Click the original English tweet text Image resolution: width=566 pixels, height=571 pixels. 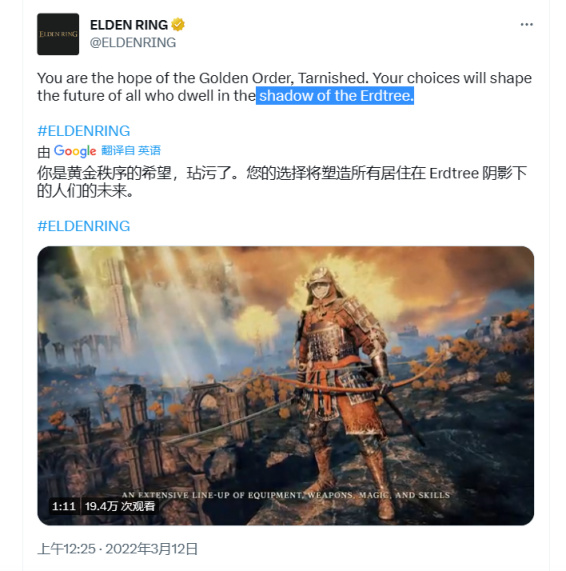[284, 87]
